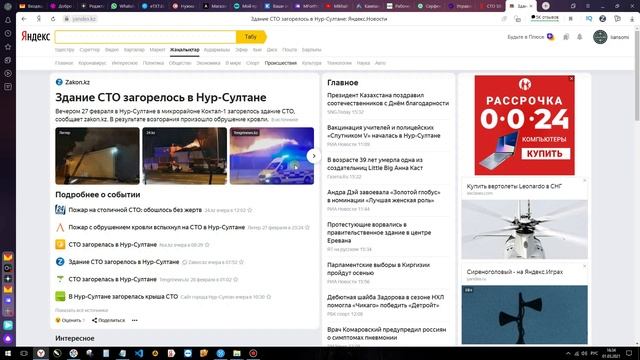Favorite the 24.kz source with star
Viewport: 640px width, 360px height.
250,210
